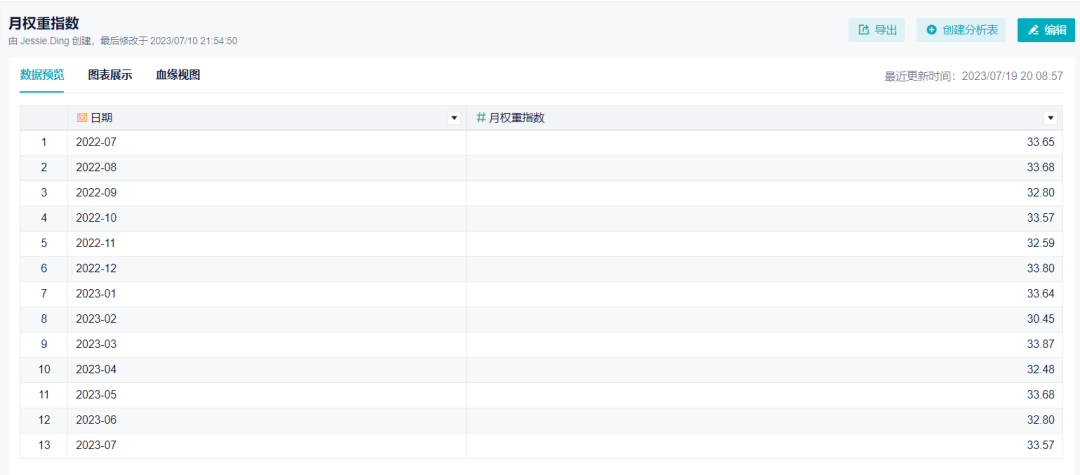This screenshot has width=1080, height=475.
Task: Select the value 32.48
Action: [x=1040, y=370]
